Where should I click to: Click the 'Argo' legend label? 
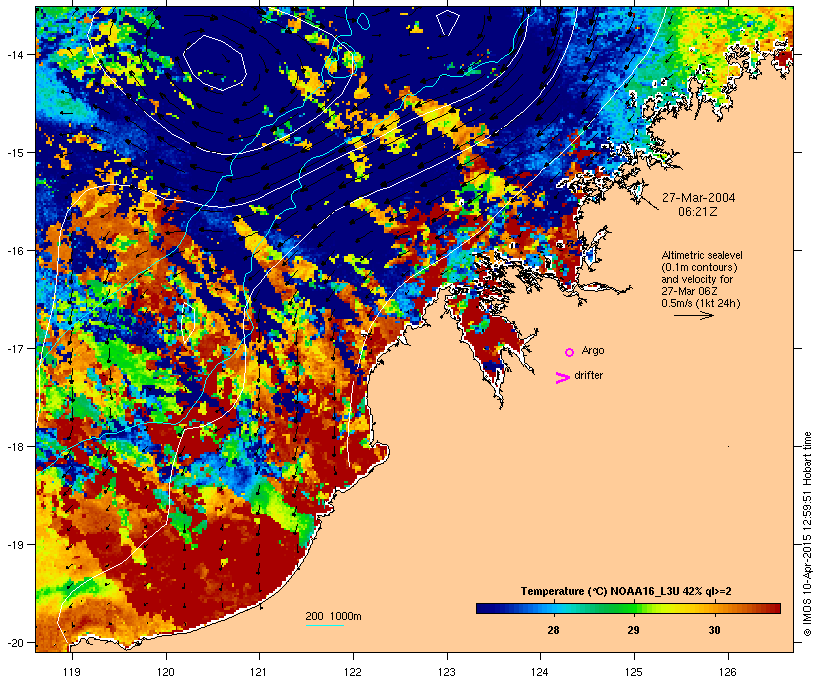point(593,350)
